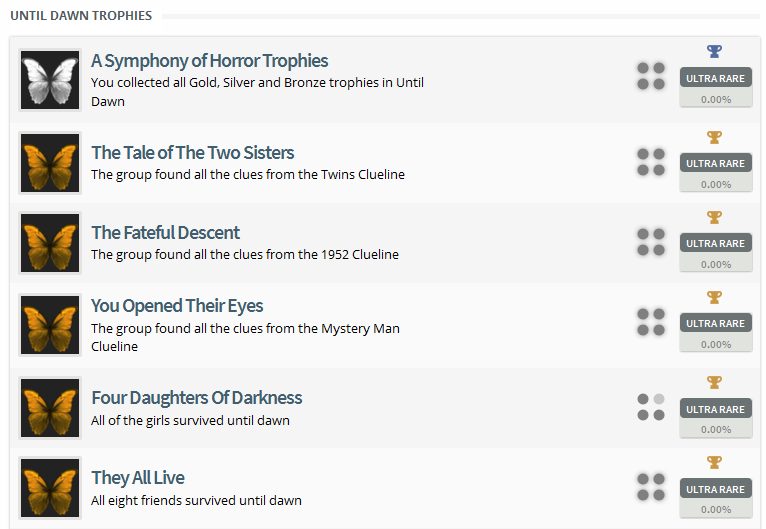
Task: Open A Symphony of Horror Trophies link
Action: click(x=209, y=61)
